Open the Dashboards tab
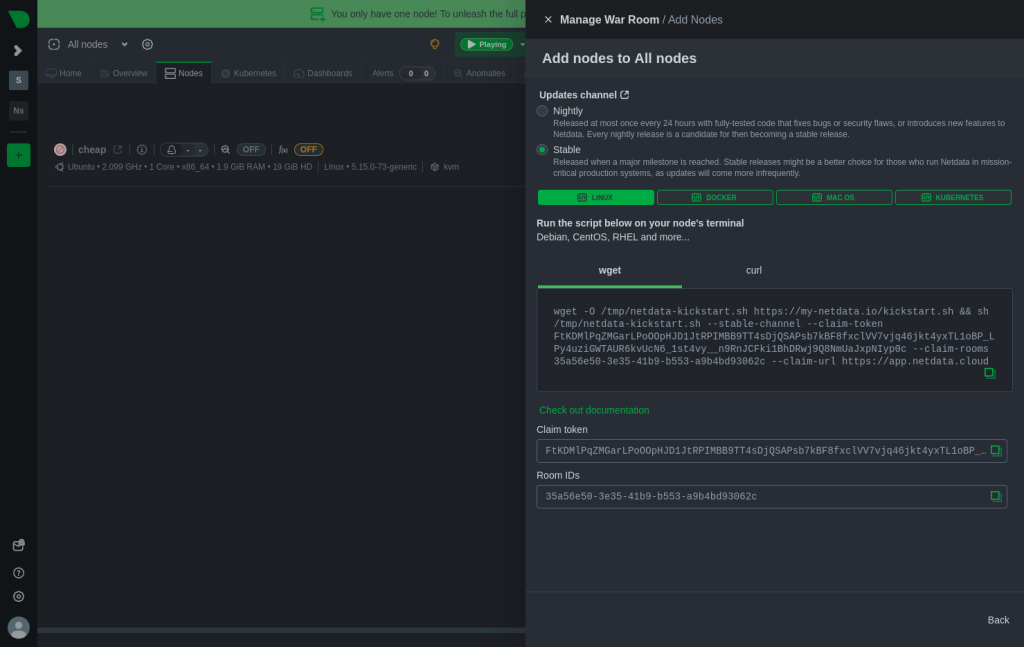This screenshot has width=1024, height=647. [x=323, y=73]
